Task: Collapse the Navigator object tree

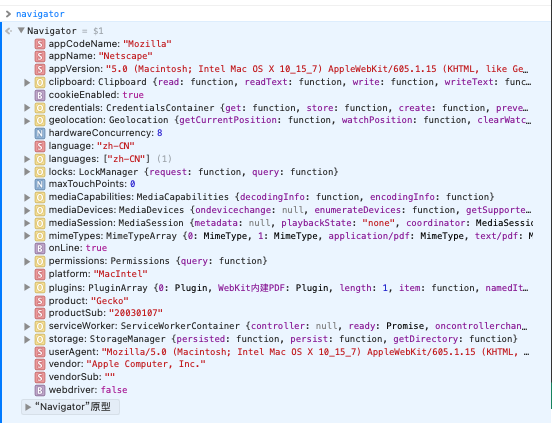Action: click(x=21, y=31)
